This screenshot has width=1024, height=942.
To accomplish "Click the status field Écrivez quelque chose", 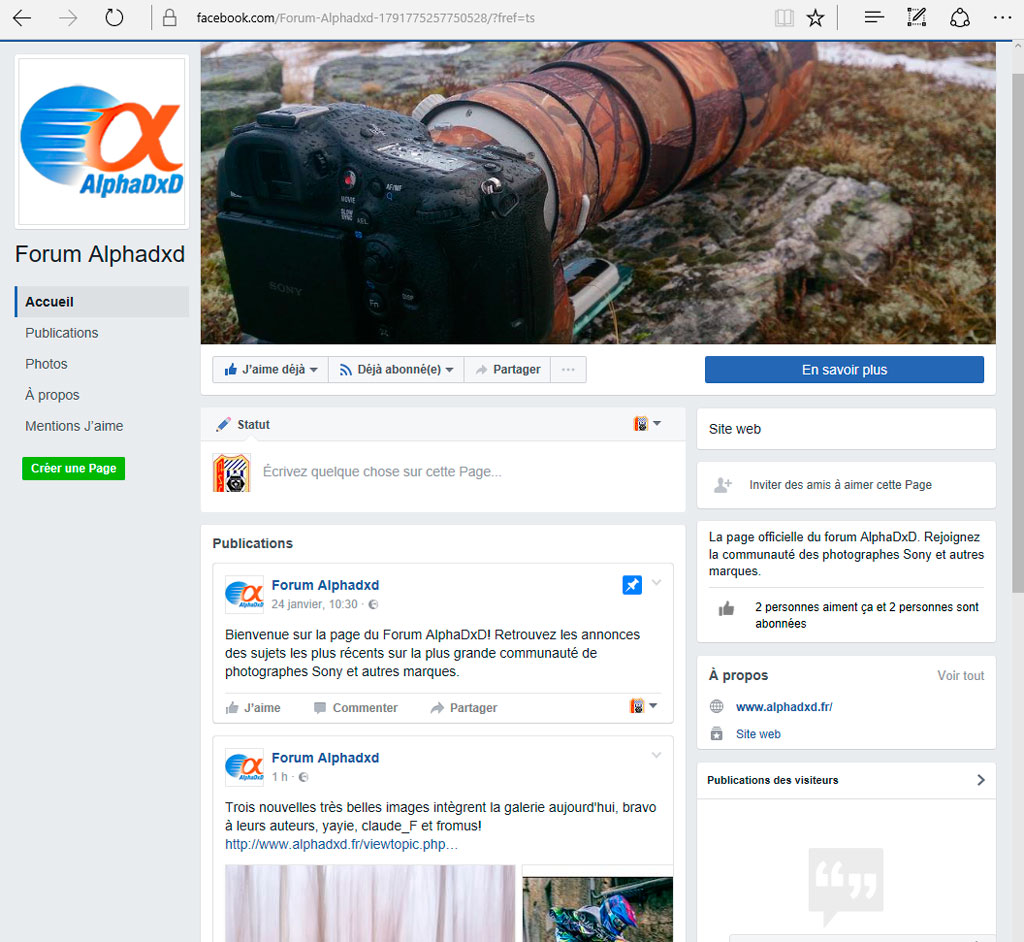I will 382,472.
